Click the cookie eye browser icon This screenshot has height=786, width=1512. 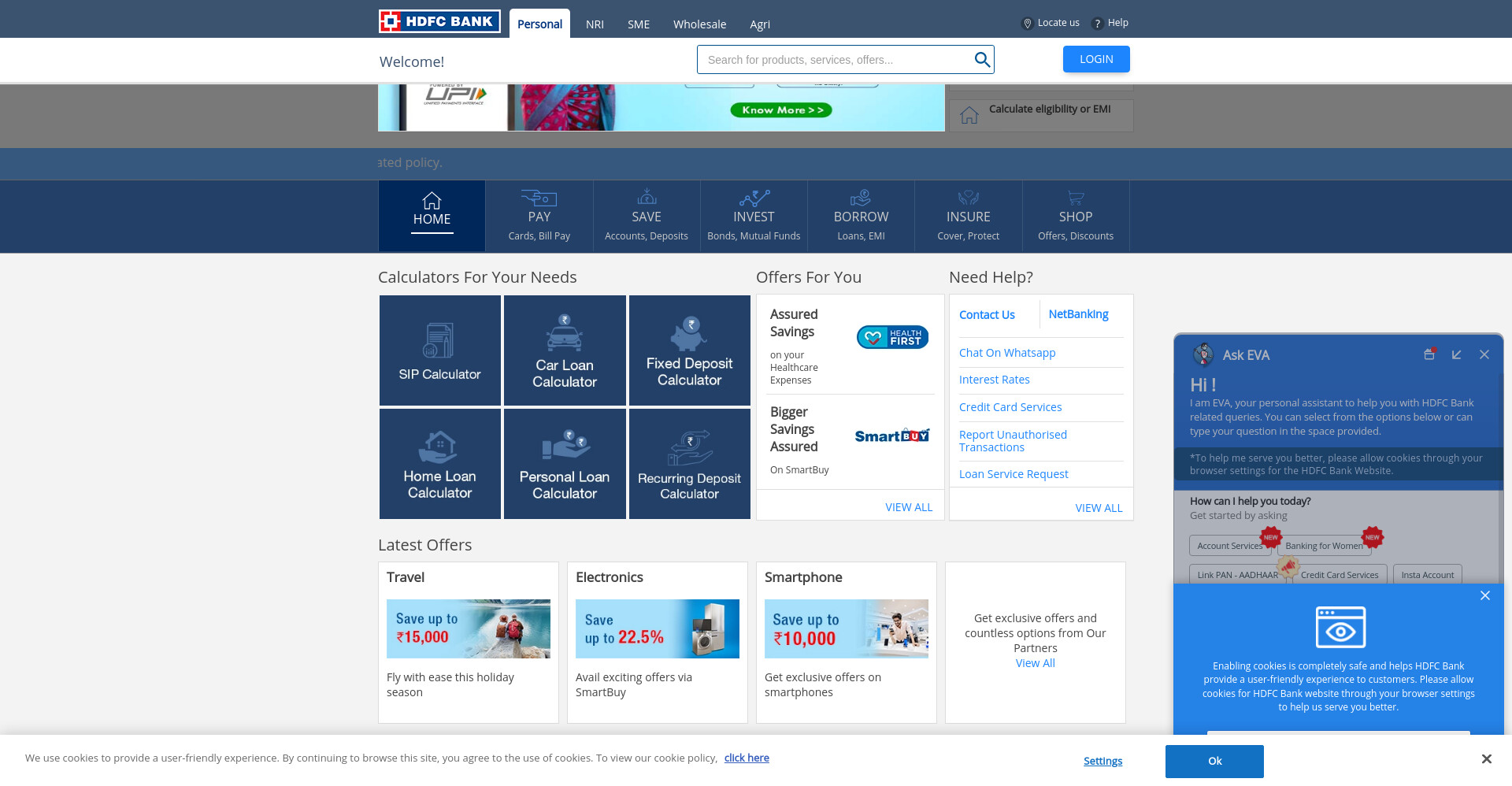click(1340, 627)
